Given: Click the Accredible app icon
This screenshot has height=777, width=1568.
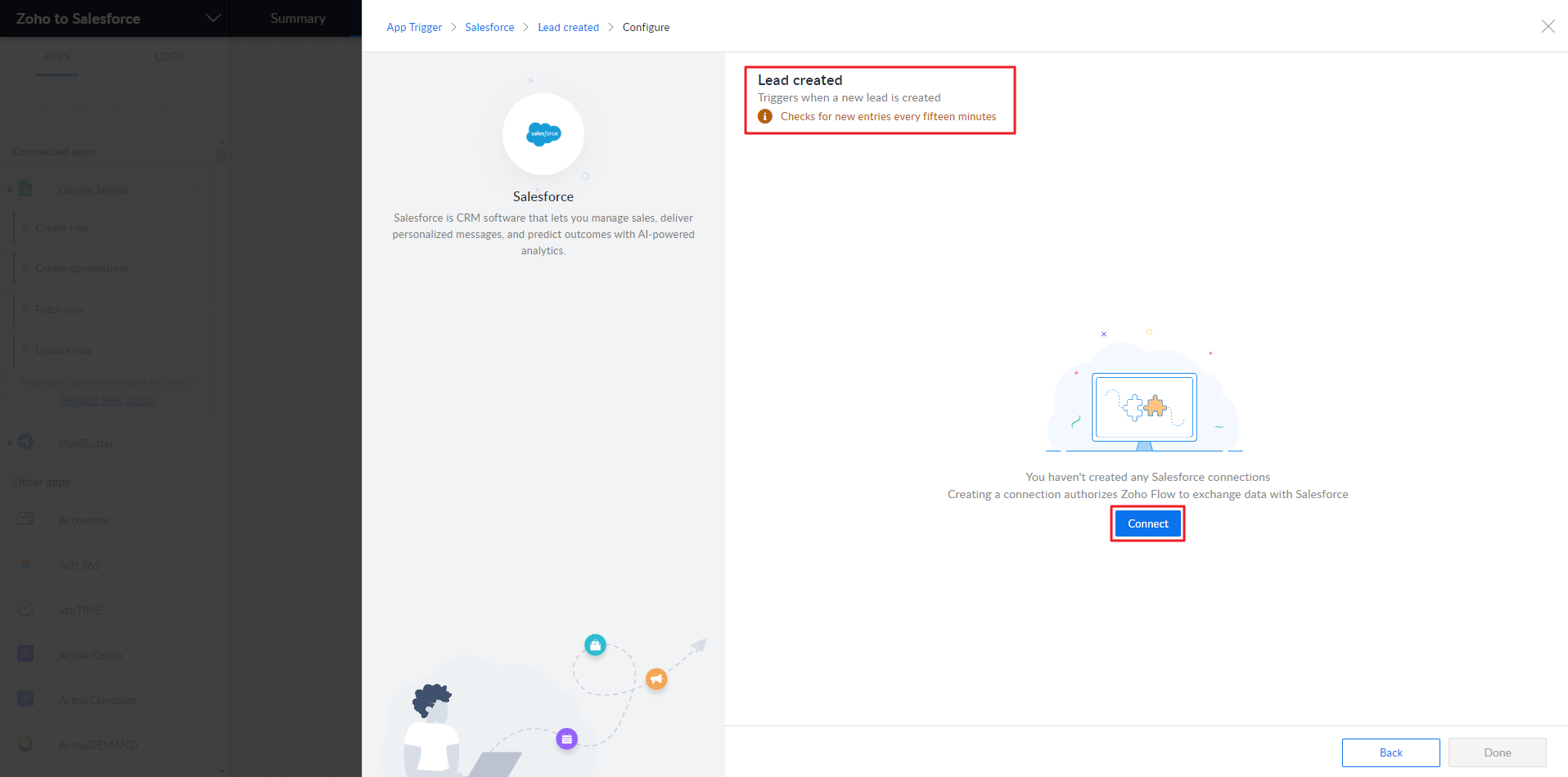Looking at the screenshot, I should pos(26,519).
